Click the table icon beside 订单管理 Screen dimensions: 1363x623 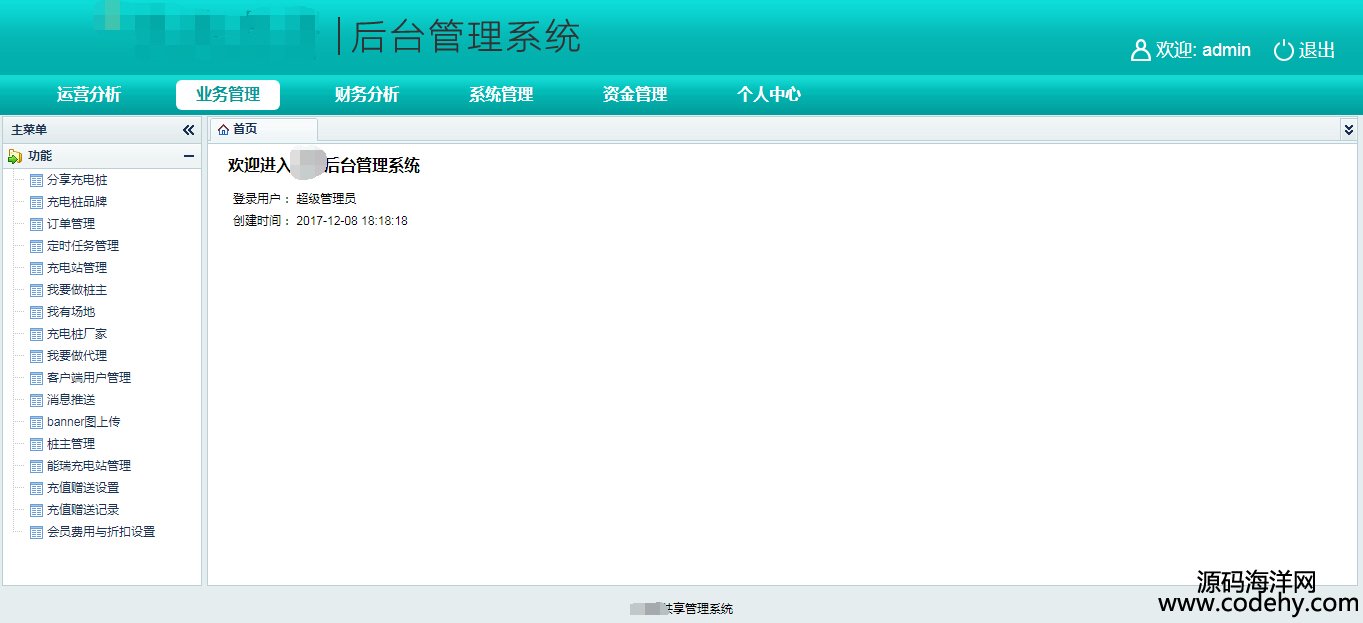coord(37,225)
